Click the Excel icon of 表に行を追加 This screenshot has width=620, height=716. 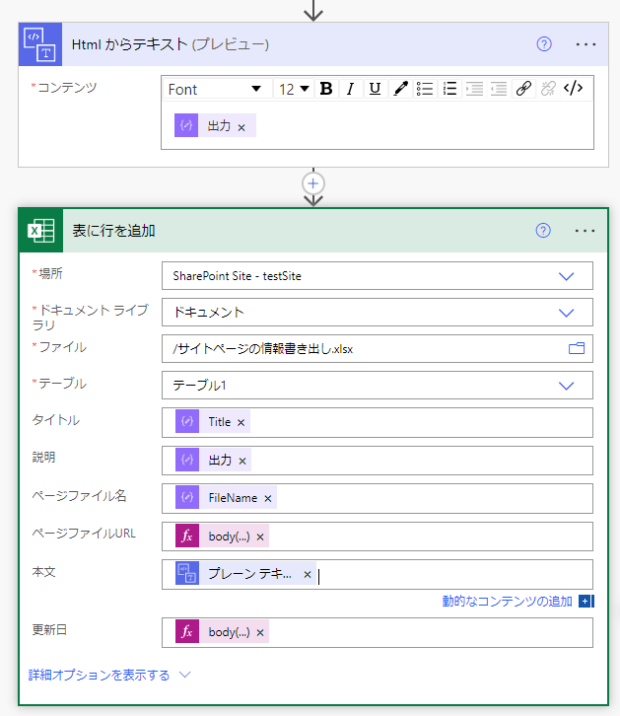(x=41, y=231)
